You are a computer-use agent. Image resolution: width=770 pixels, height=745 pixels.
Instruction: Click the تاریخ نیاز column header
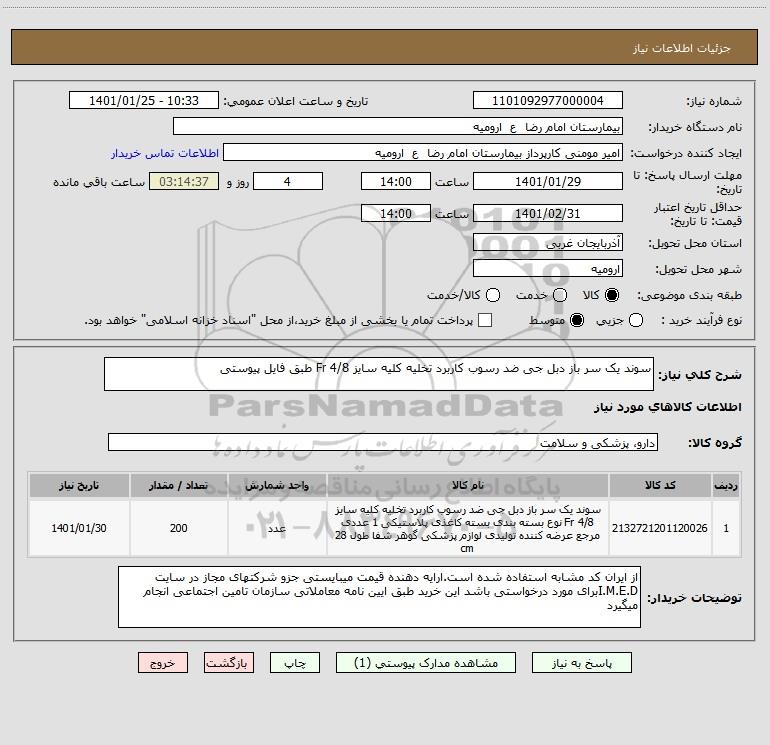pos(79,486)
